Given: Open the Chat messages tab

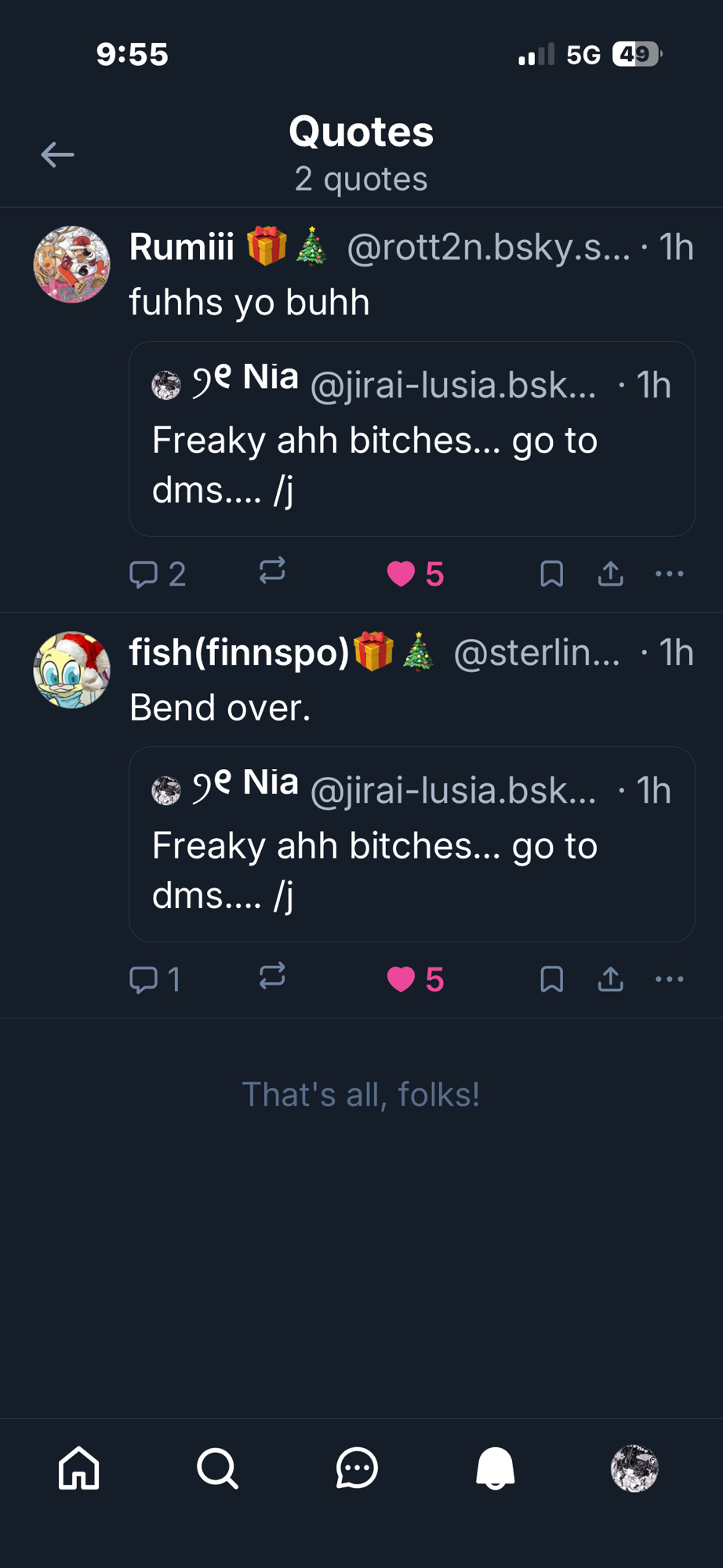Looking at the screenshot, I should point(357,1468).
